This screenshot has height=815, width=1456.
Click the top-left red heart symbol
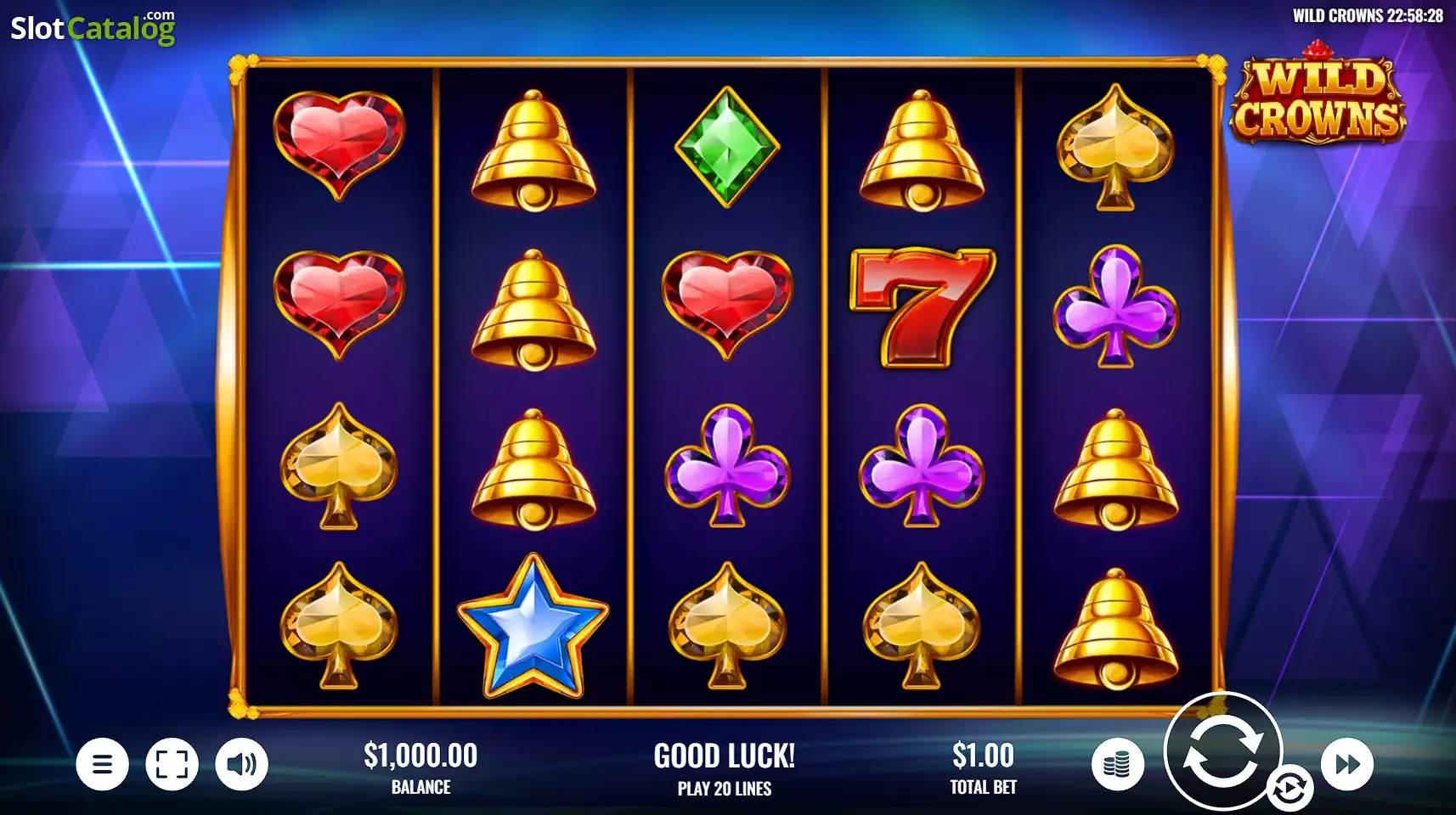(339, 146)
